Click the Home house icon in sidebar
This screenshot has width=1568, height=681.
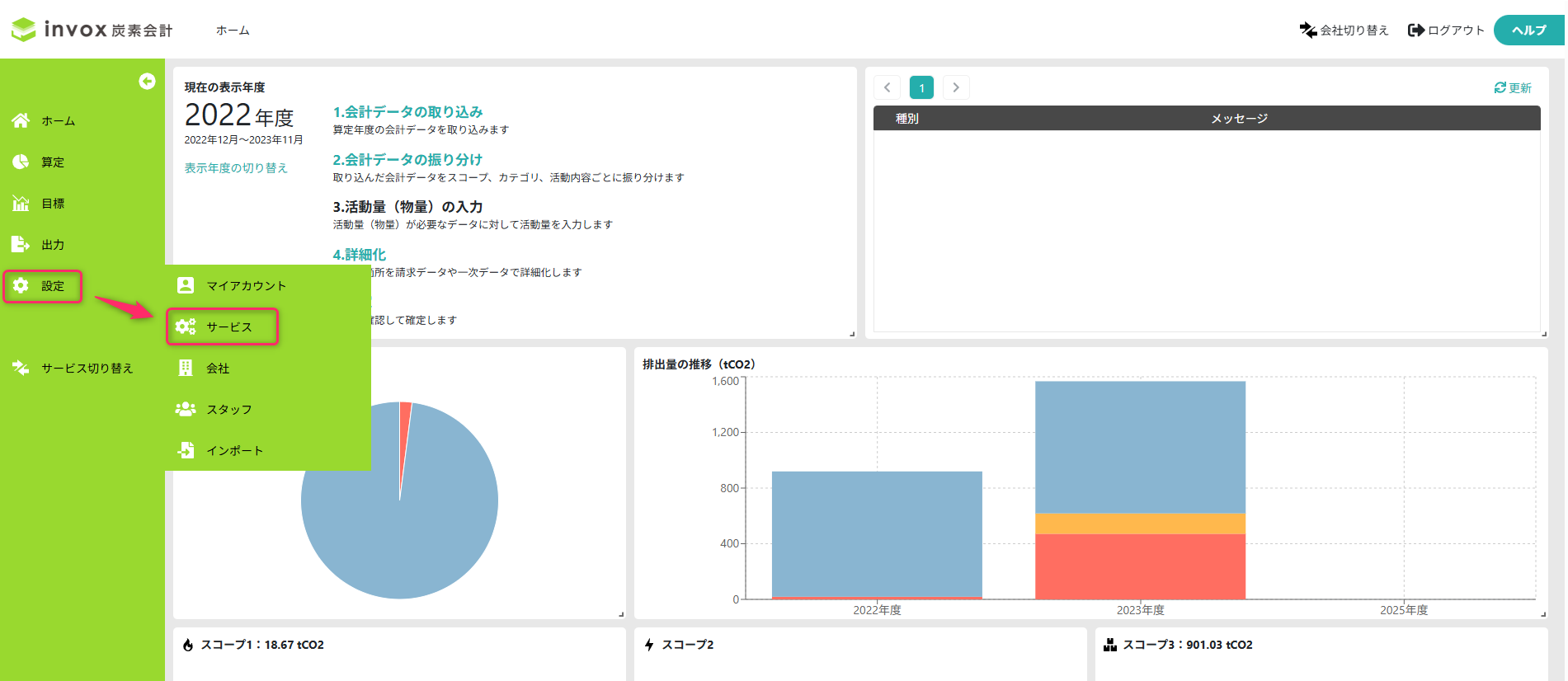[21, 120]
